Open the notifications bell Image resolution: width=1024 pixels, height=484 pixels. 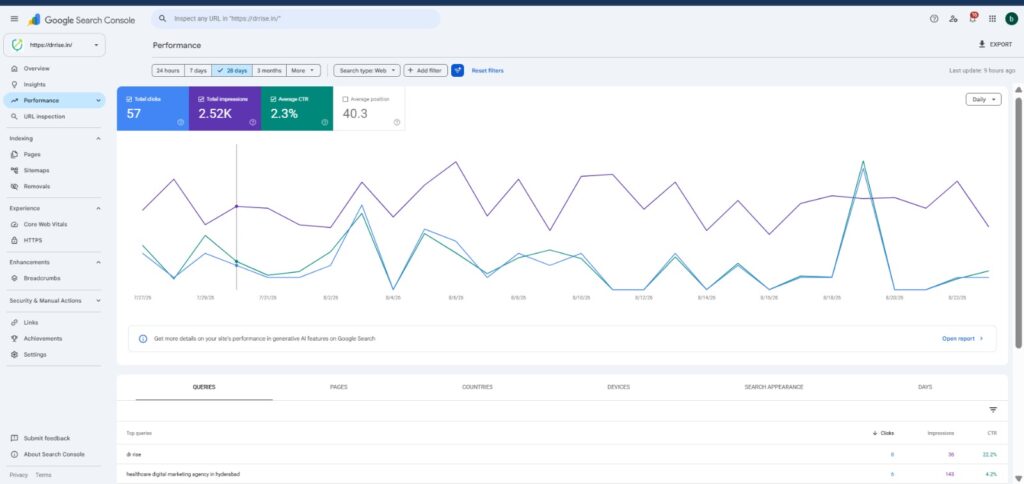(x=972, y=18)
